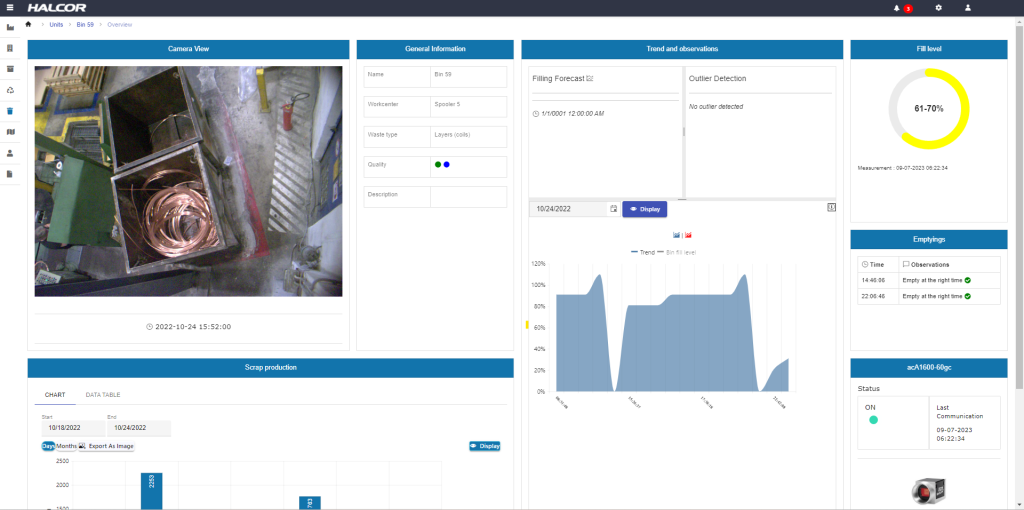
Task: Click the recycle icon in sidebar
Action: pos(10,90)
